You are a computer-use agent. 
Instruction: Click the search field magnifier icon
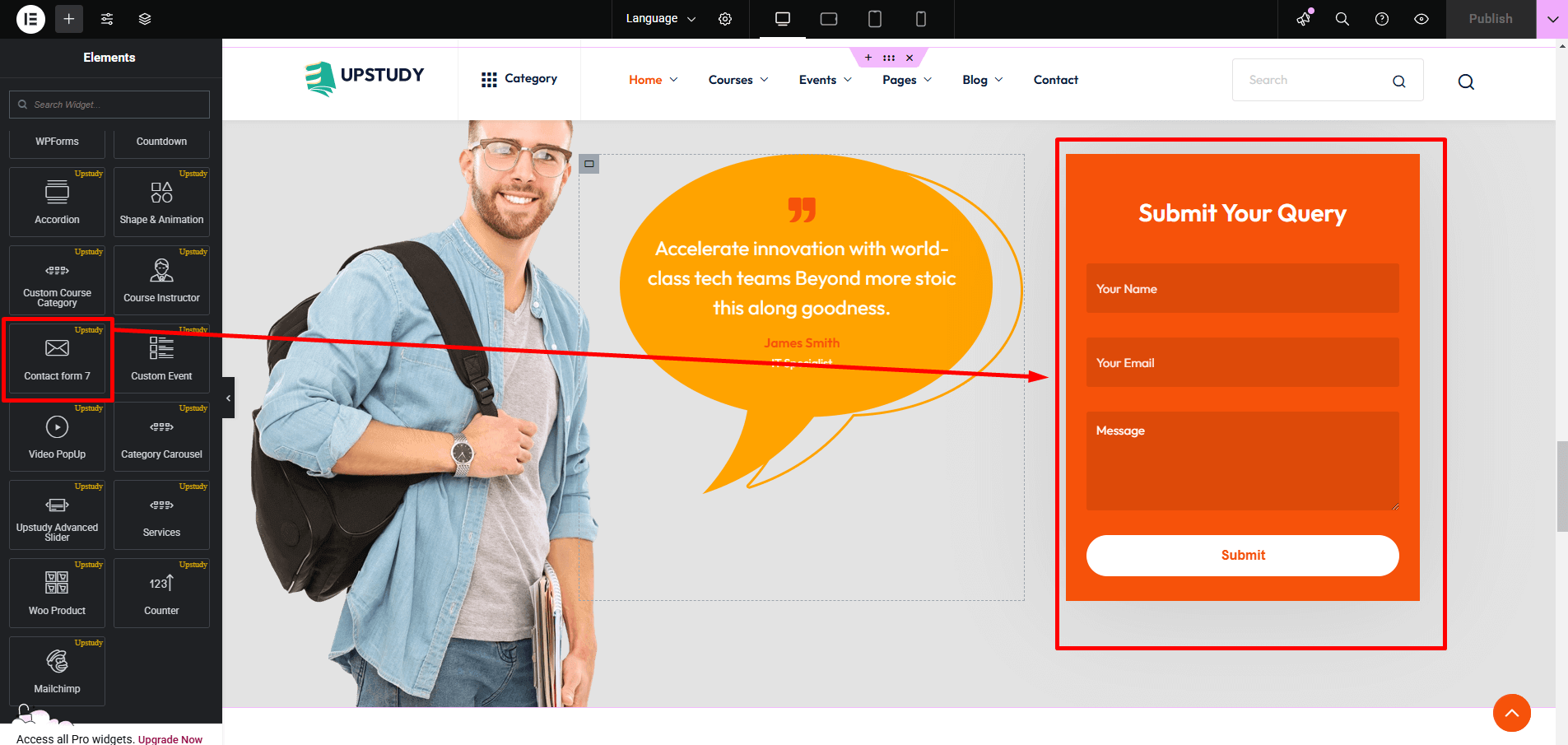click(1399, 81)
